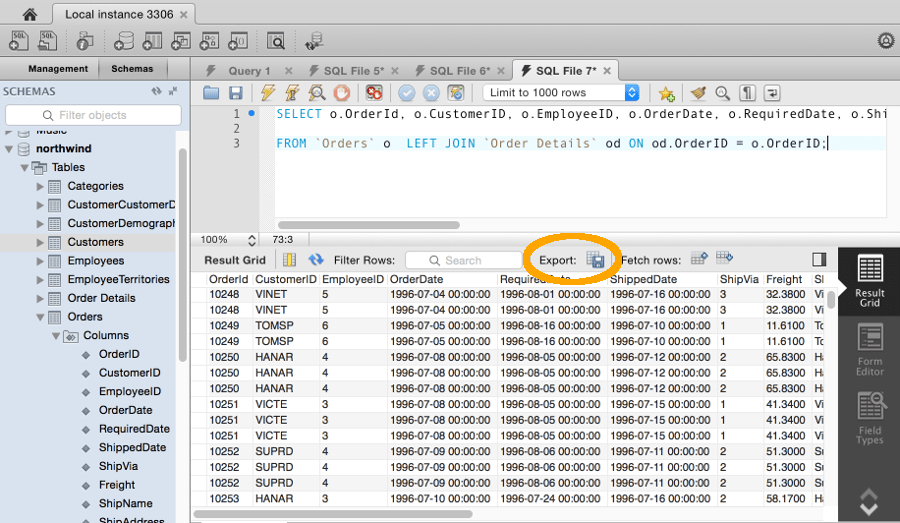The image size is (900, 523).
Task: Select the ShippedDate column in tree
Action: [x=132, y=448]
